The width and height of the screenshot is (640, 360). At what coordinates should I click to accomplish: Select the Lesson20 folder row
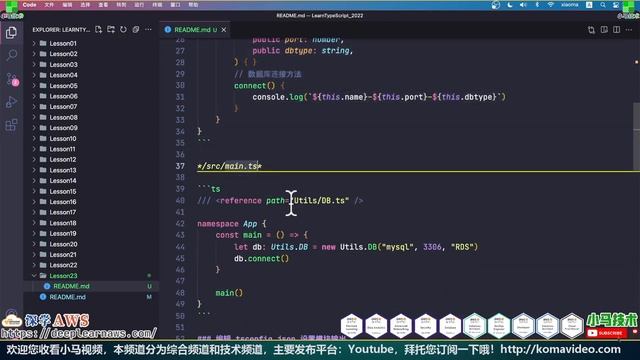coord(92,244)
